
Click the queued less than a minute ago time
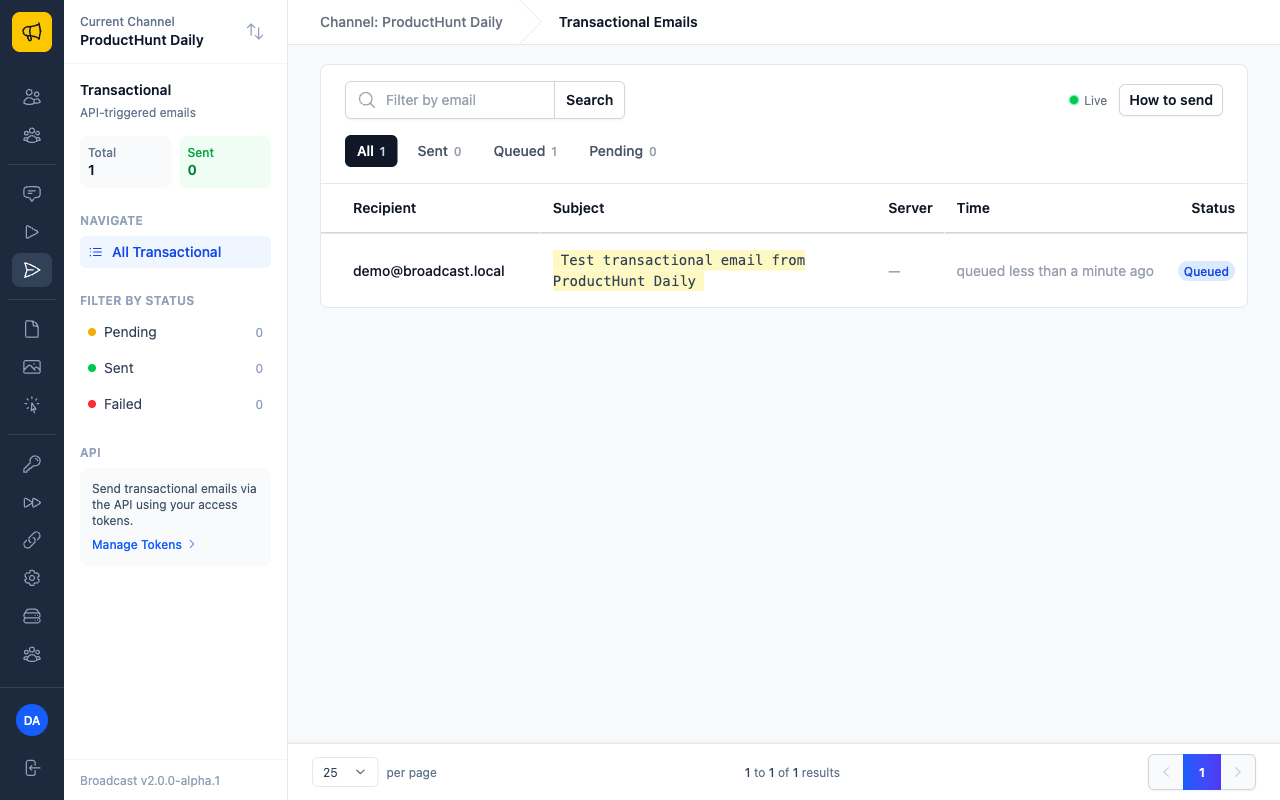(x=1055, y=271)
